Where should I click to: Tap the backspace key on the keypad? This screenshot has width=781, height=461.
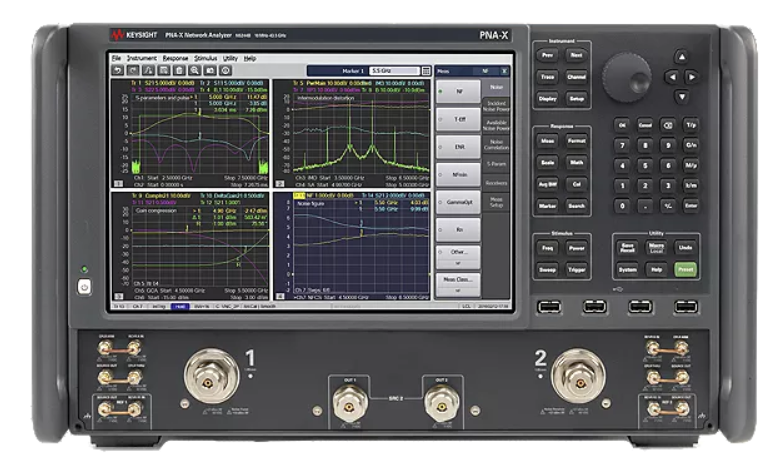668,125
